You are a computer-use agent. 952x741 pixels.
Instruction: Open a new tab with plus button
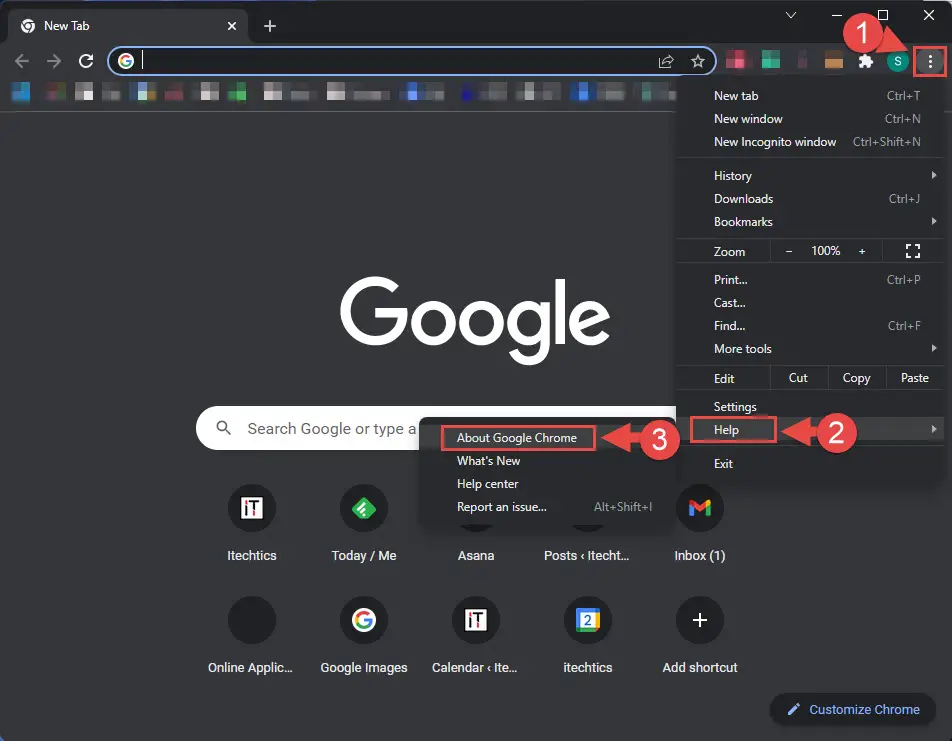[270, 26]
